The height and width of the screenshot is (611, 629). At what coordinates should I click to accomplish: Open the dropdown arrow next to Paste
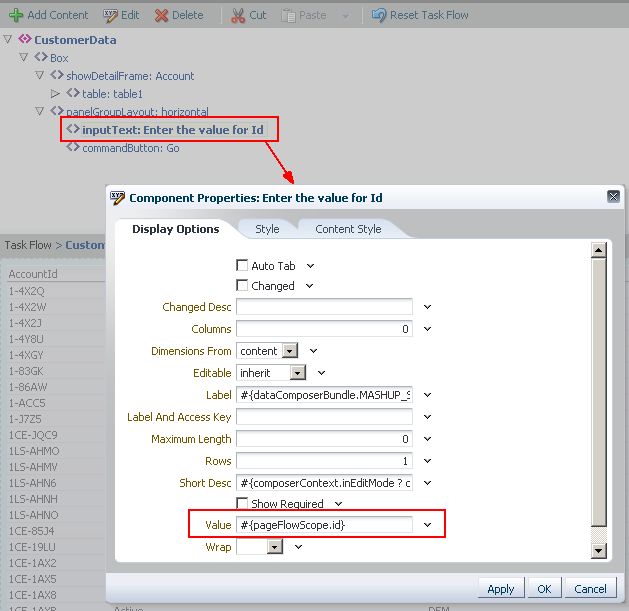pos(345,16)
